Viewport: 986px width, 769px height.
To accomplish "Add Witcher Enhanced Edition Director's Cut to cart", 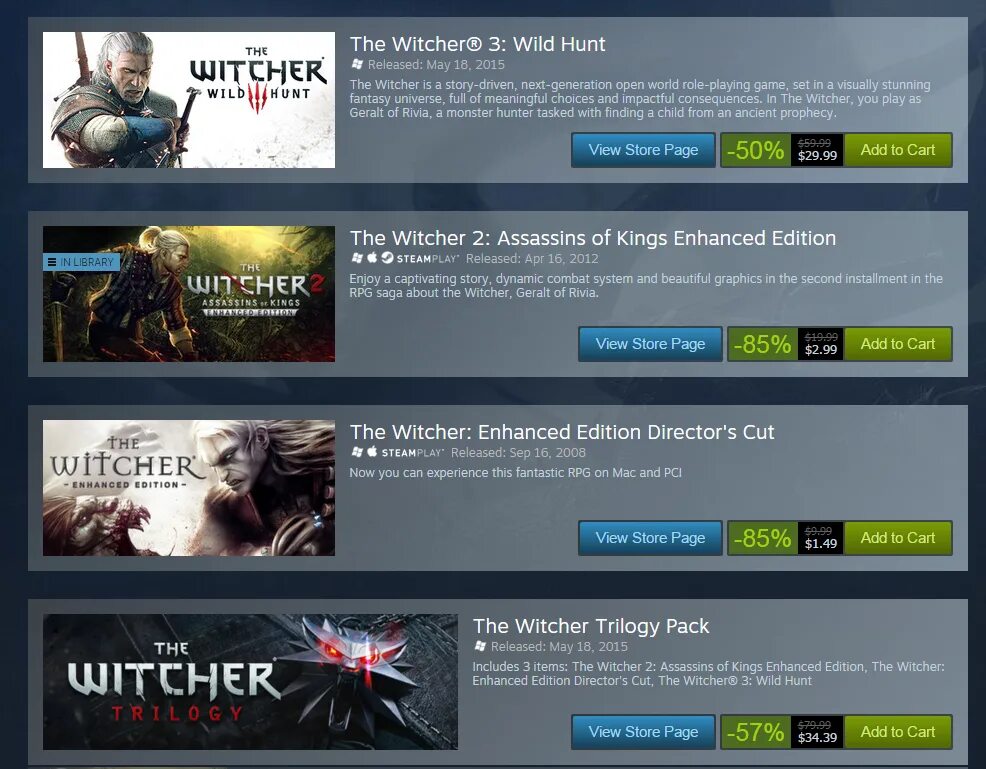I will click(x=898, y=538).
